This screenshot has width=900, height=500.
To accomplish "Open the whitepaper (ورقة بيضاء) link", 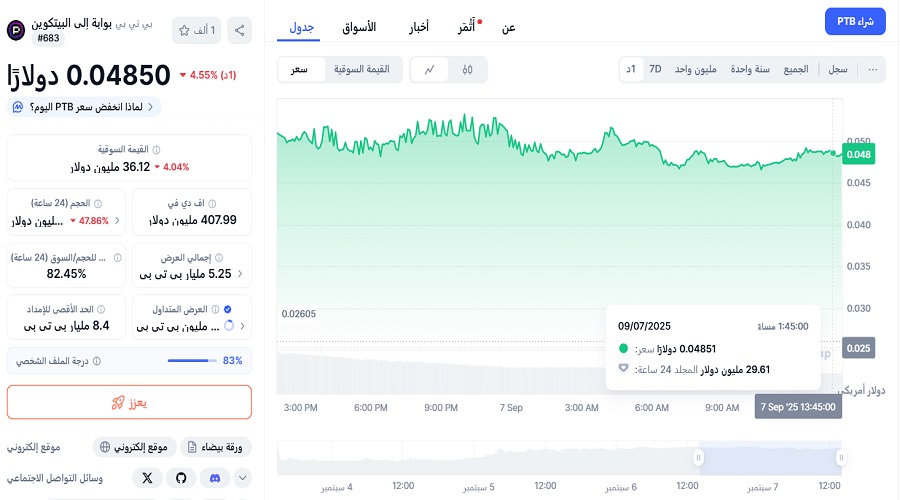I will tap(215, 447).
